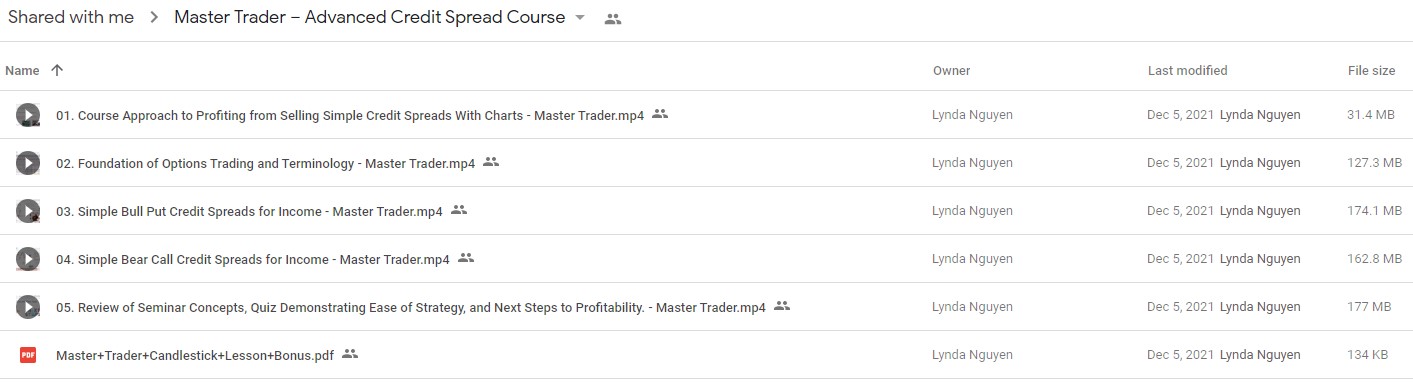Image resolution: width=1413 pixels, height=388 pixels.
Task: Click breadcrumb chevron after Shared with me
Action: tap(154, 18)
